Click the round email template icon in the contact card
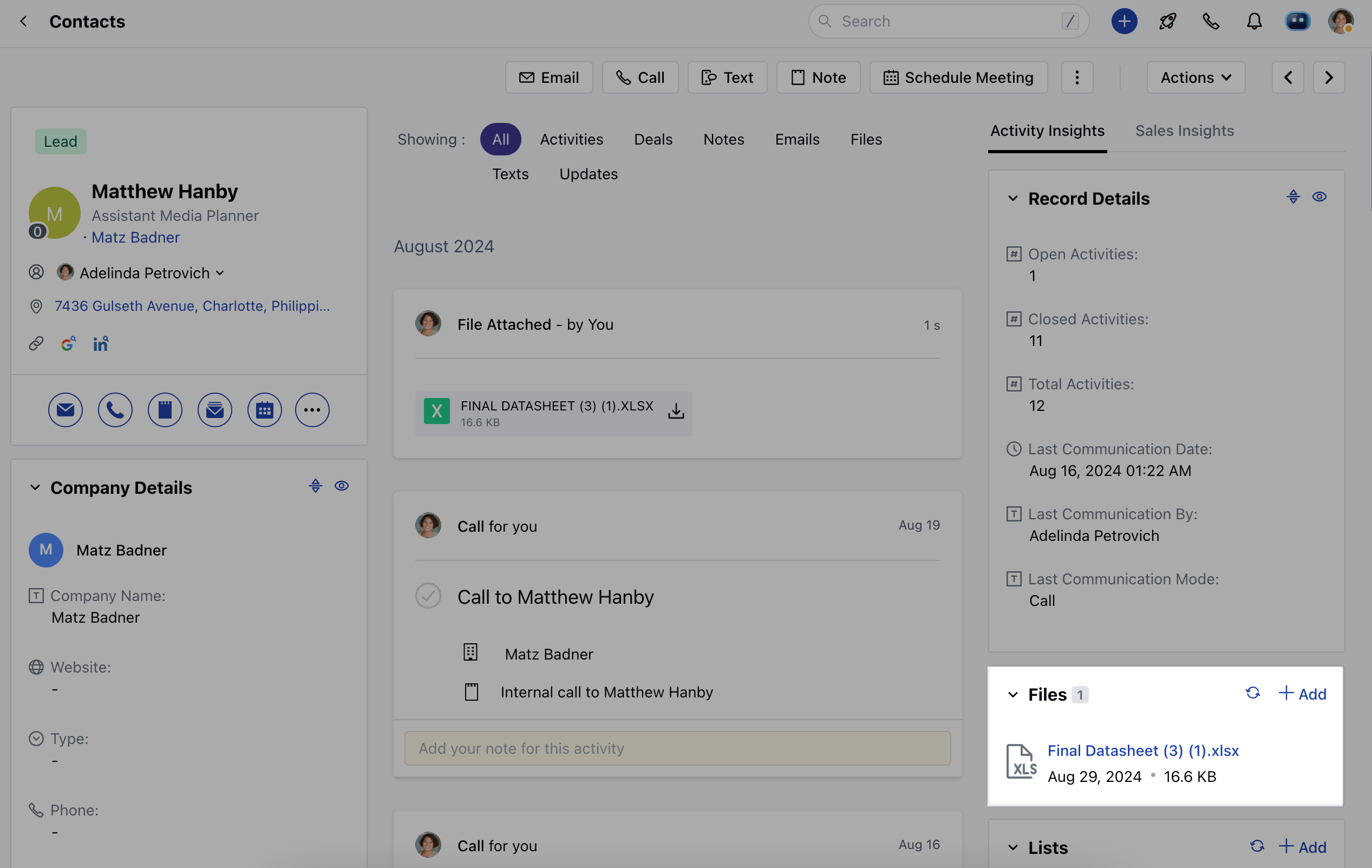 [x=215, y=410]
